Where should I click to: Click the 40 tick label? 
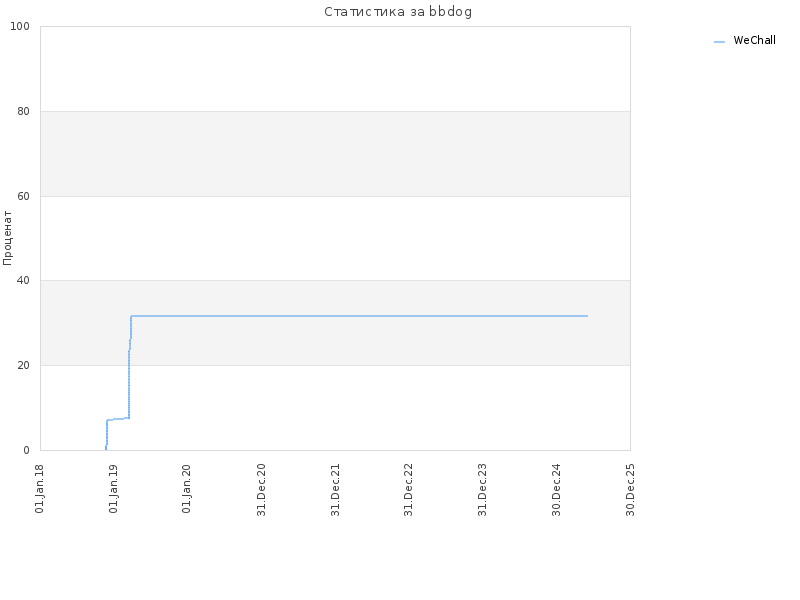point(23,281)
